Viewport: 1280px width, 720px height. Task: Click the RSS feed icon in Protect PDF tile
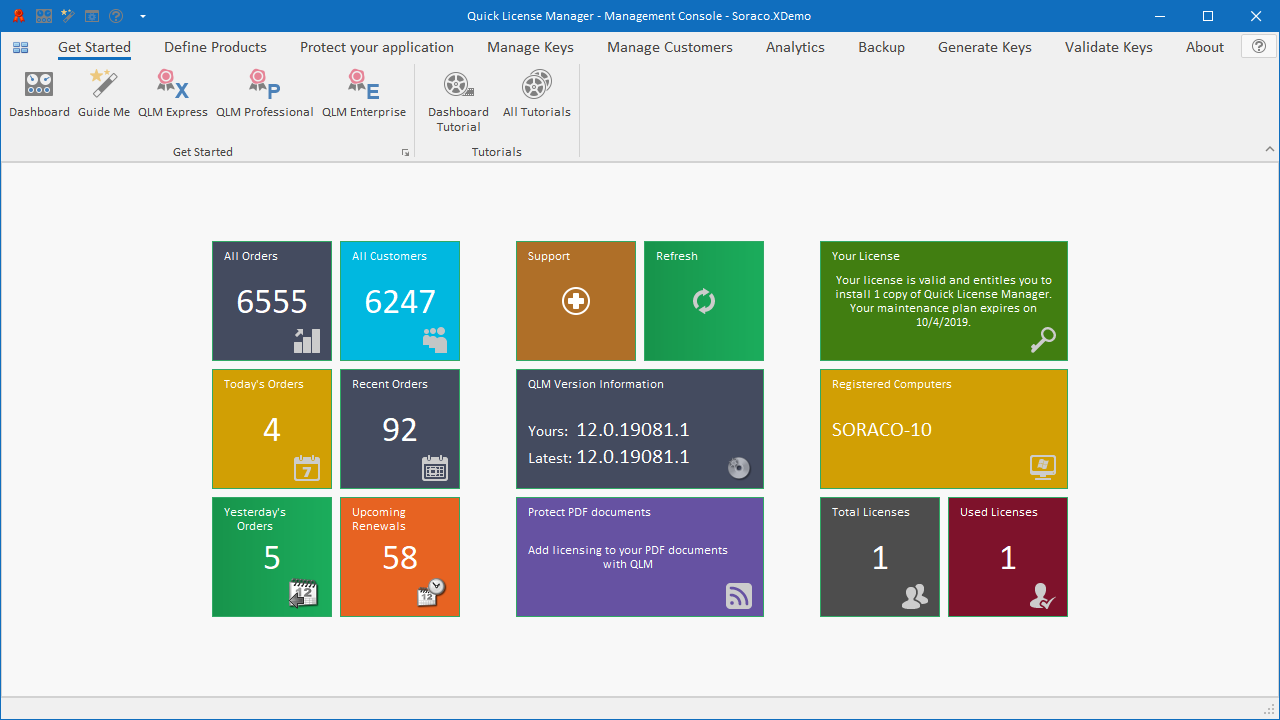[x=739, y=597]
